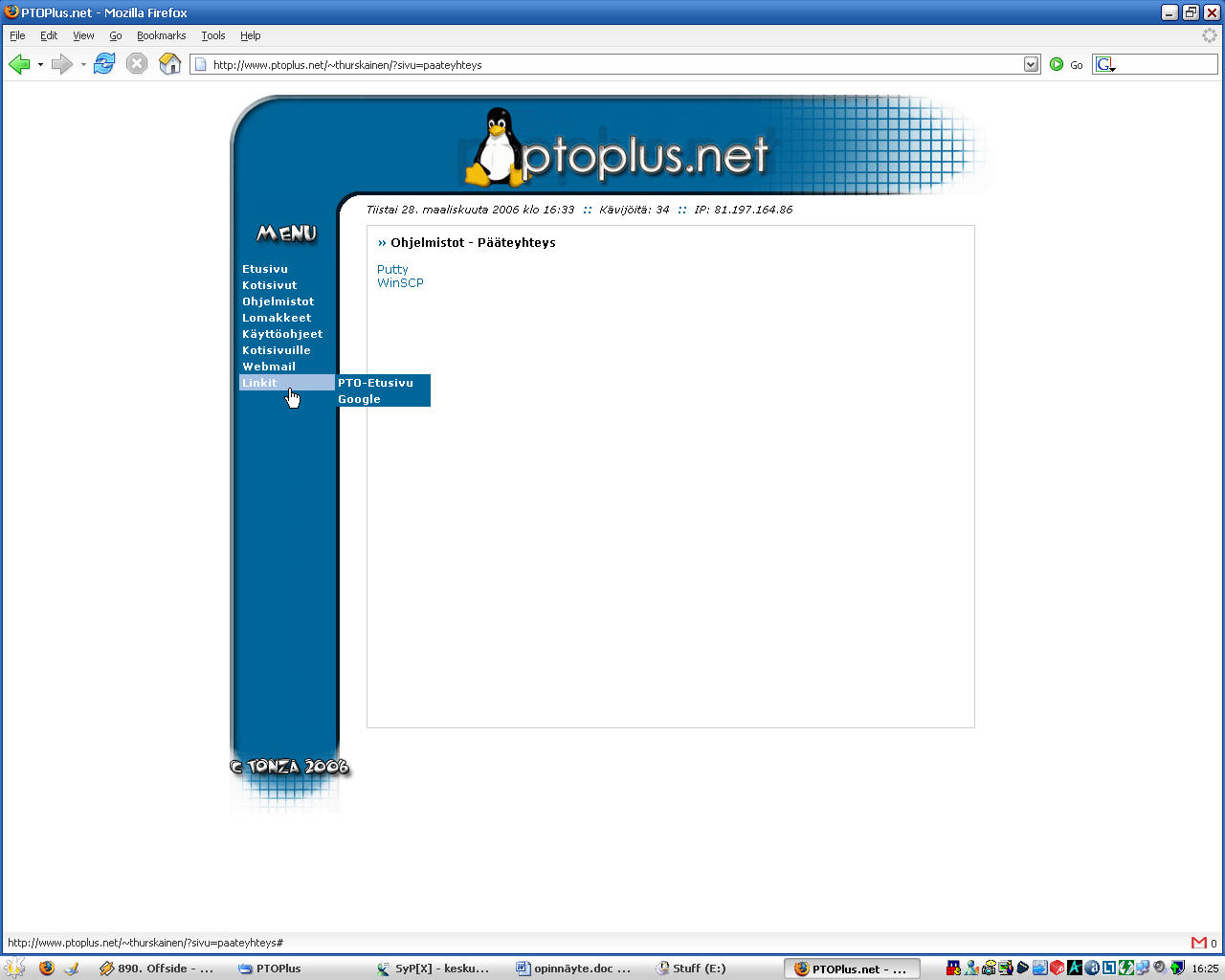Click the Forward arrow button
Image resolution: width=1225 pixels, height=980 pixels.
tap(61, 64)
